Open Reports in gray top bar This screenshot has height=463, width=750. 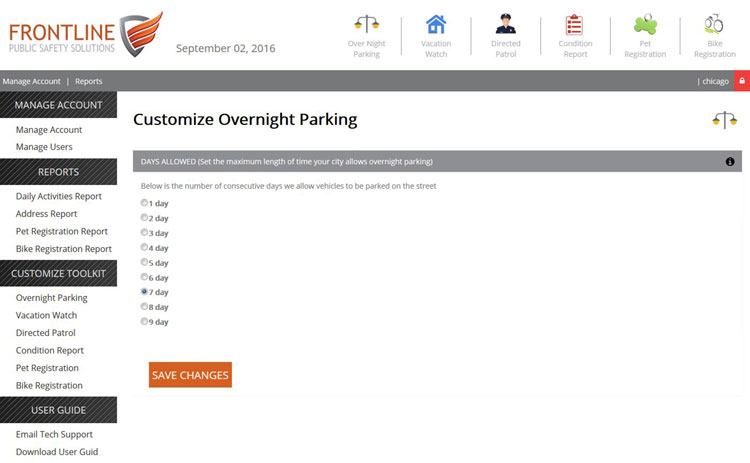[88, 81]
